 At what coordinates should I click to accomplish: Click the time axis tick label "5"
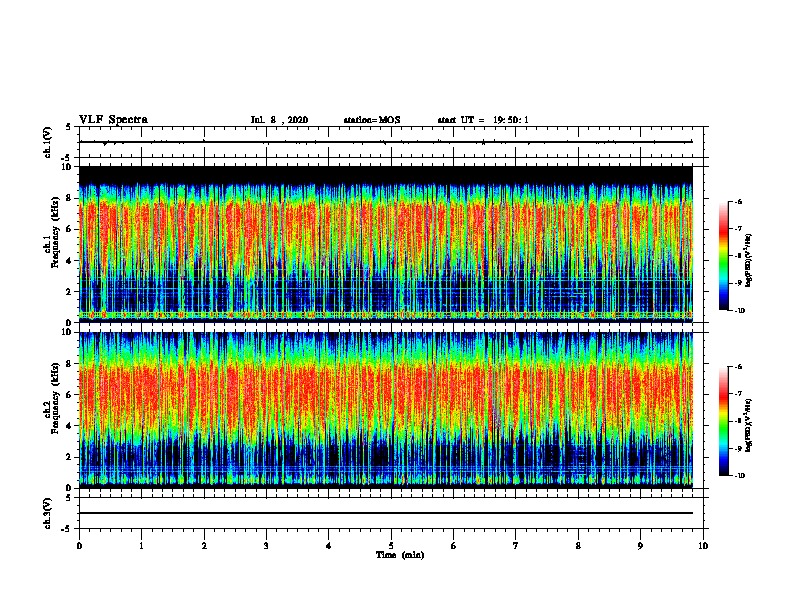click(x=391, y=546)
